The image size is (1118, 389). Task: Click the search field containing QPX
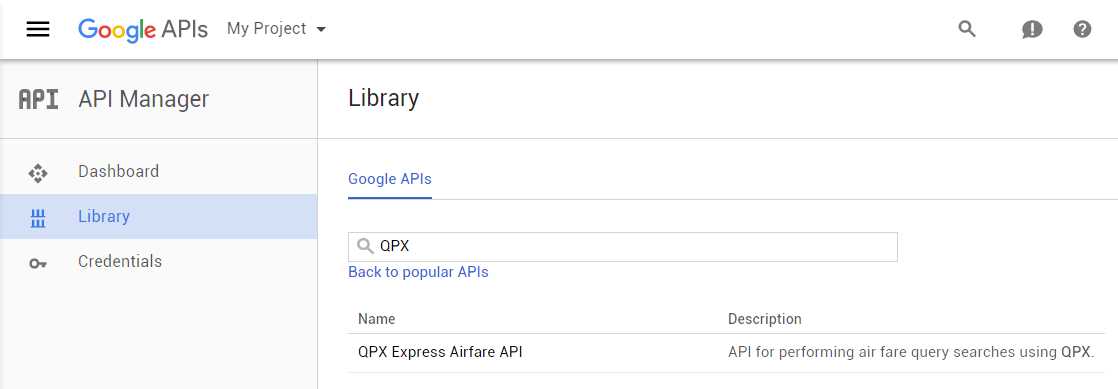(622, 247)
